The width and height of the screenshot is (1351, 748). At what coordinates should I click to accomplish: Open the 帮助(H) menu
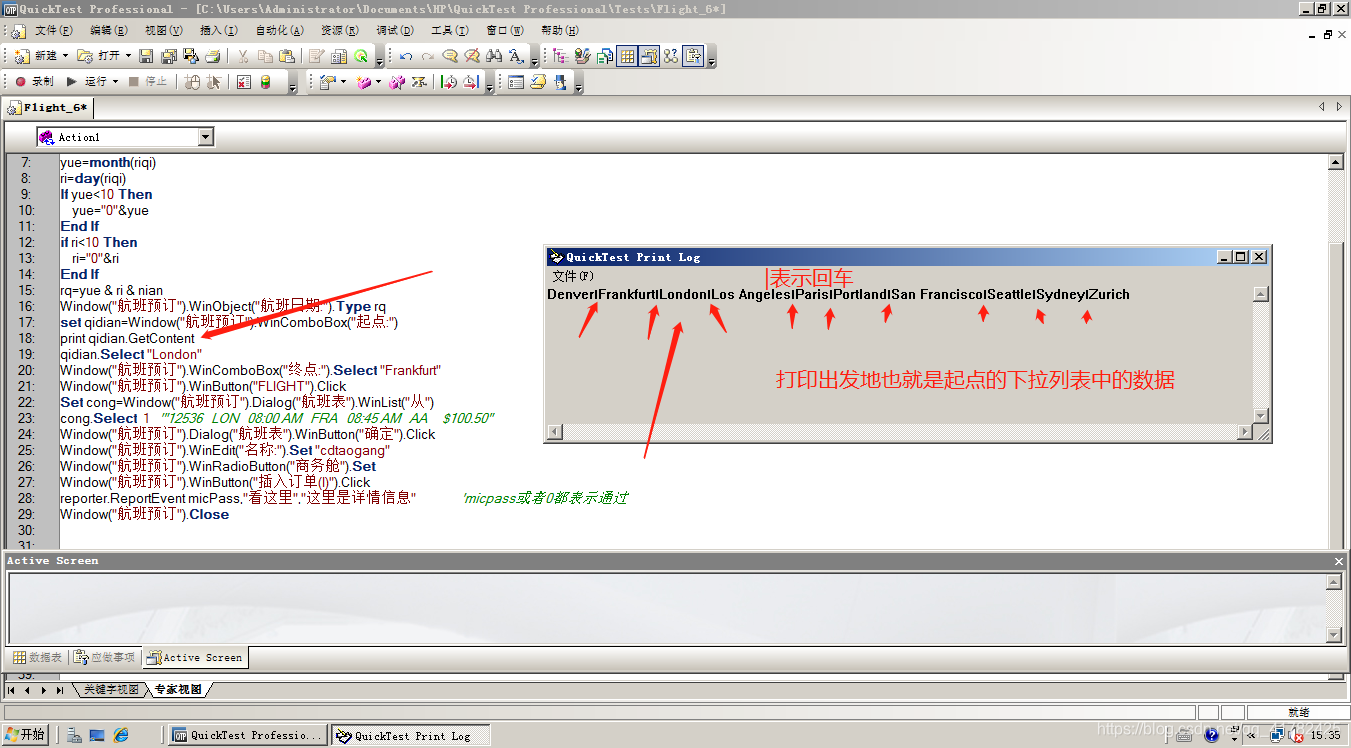(x=560, y=31)
